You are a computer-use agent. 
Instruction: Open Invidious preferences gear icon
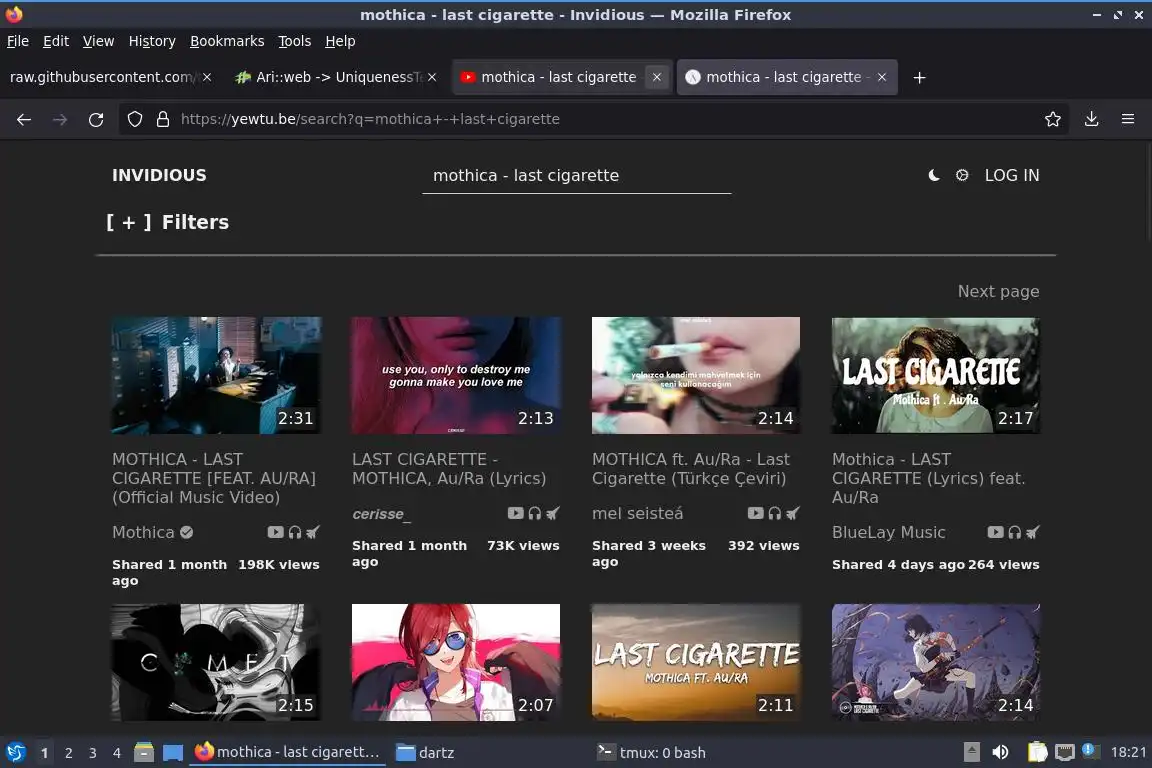pos(962,175)
